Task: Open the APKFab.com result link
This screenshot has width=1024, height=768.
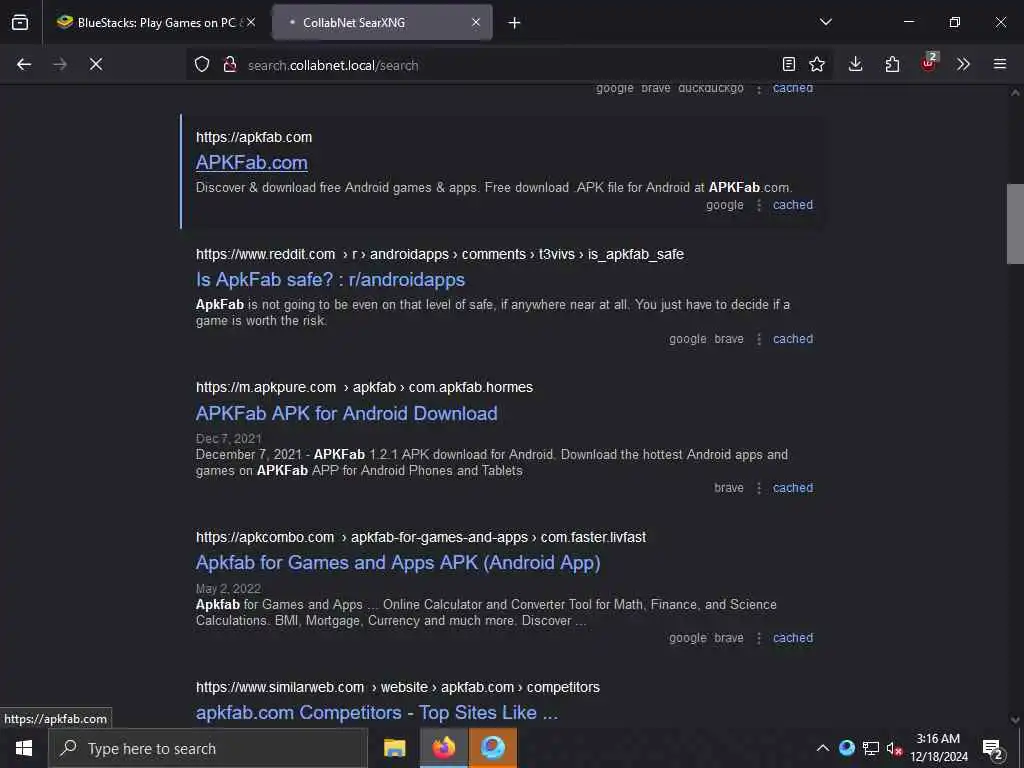Action: point(251,163)
